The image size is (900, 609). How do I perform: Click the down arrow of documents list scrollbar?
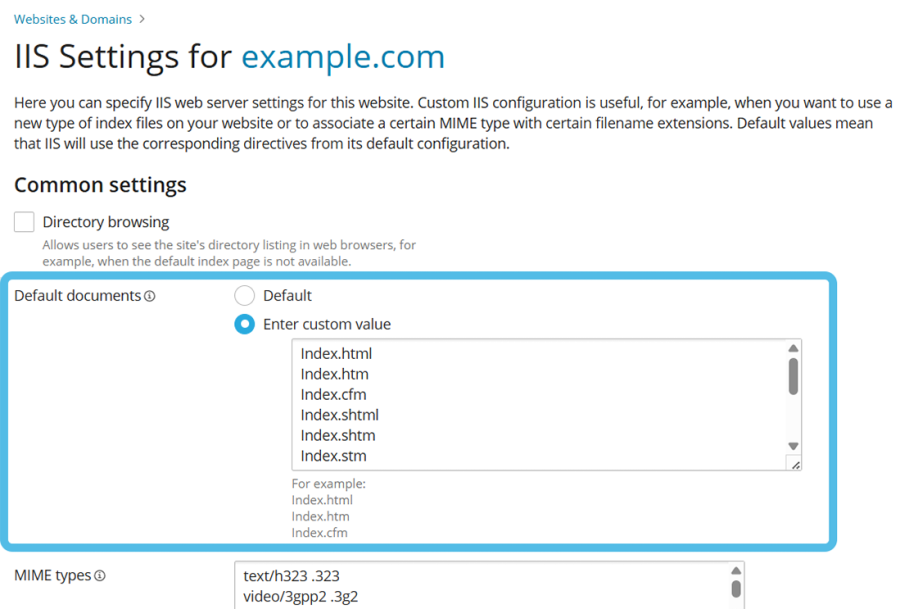point(793,446)
